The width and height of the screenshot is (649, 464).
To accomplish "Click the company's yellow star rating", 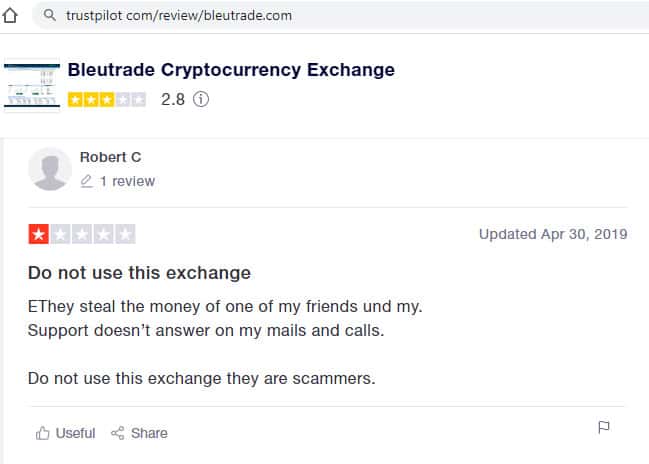I will click(107, 99).
